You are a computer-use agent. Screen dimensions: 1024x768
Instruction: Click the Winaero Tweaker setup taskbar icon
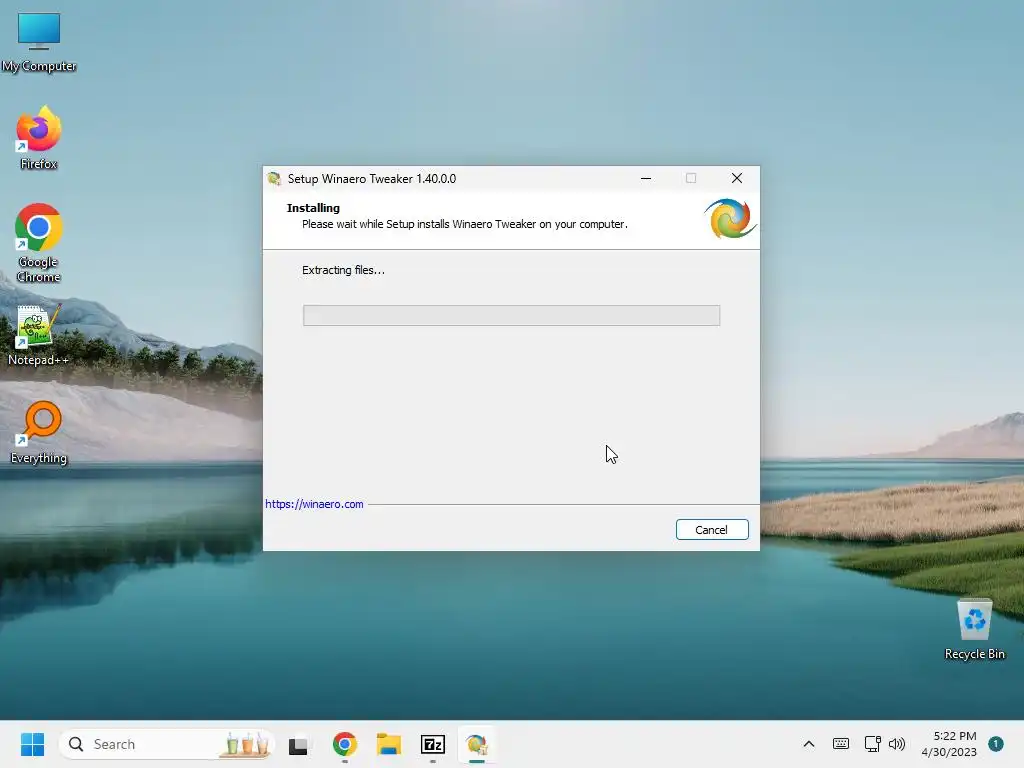tap(477, 744)
